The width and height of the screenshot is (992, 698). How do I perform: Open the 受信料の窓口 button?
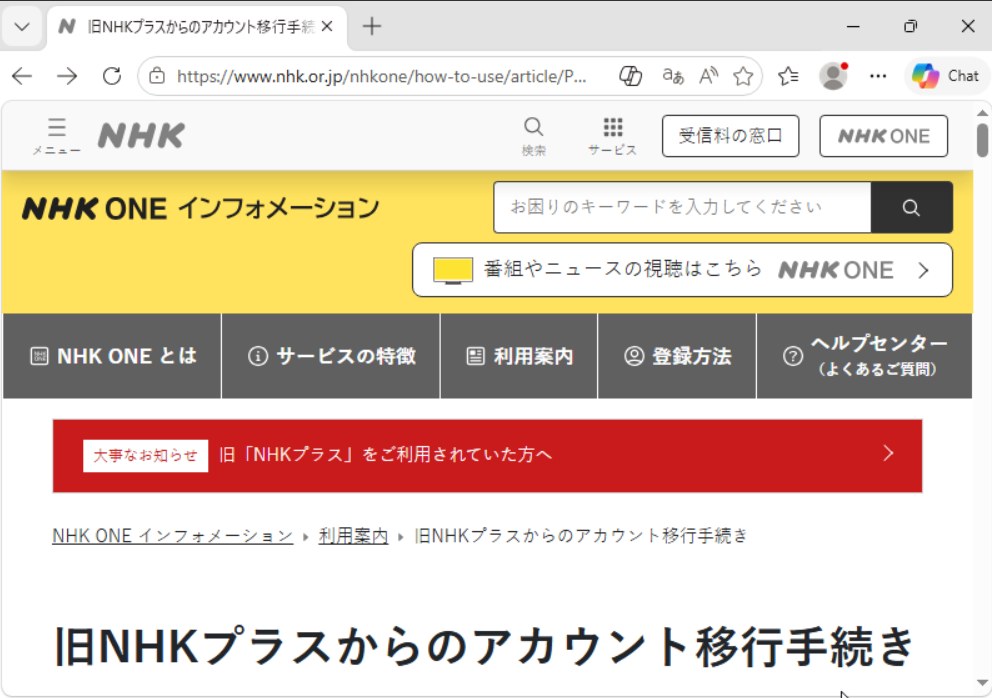pyautogui.click(x=731, y=135)
